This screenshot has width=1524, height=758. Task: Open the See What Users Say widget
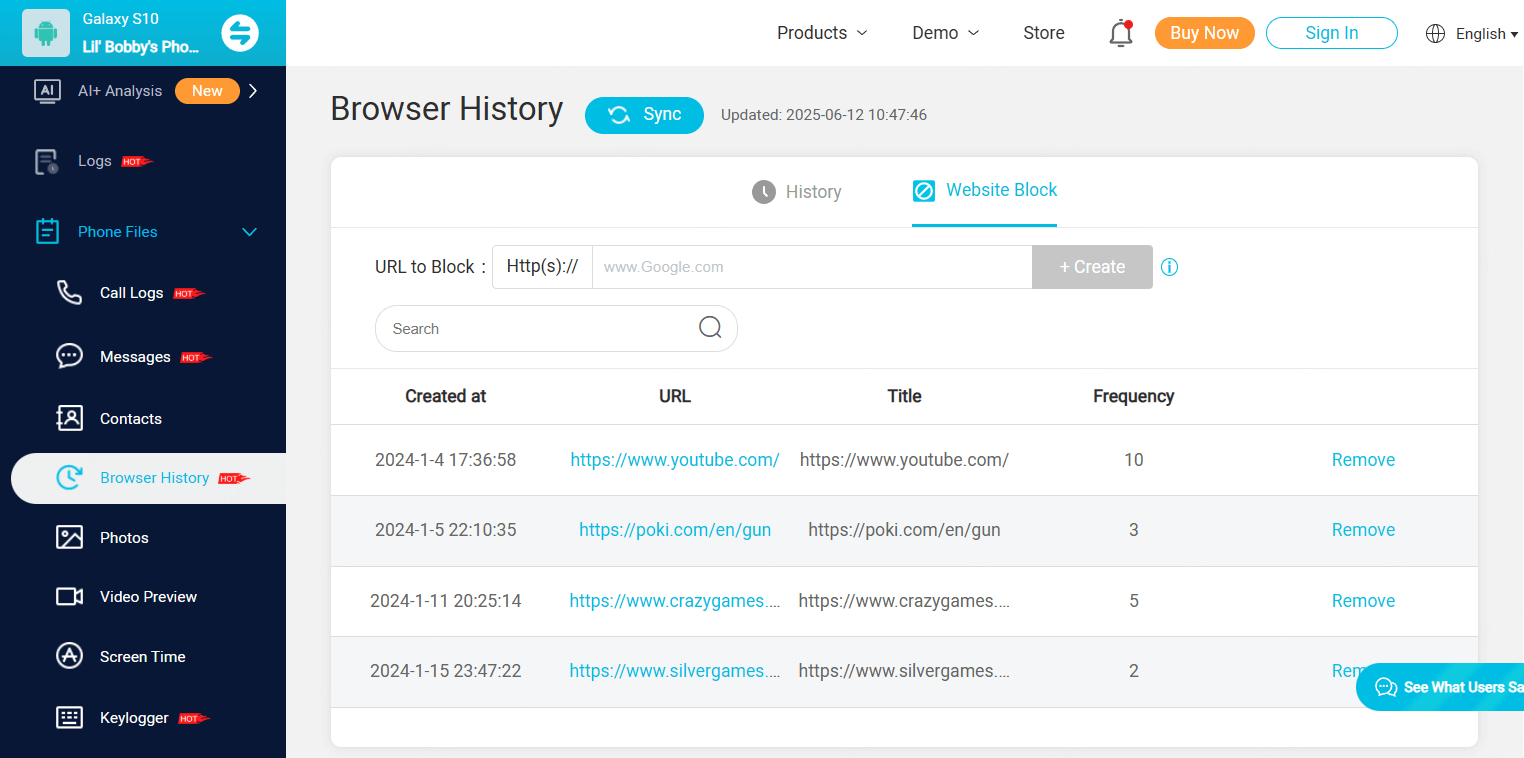point(1440,687)
